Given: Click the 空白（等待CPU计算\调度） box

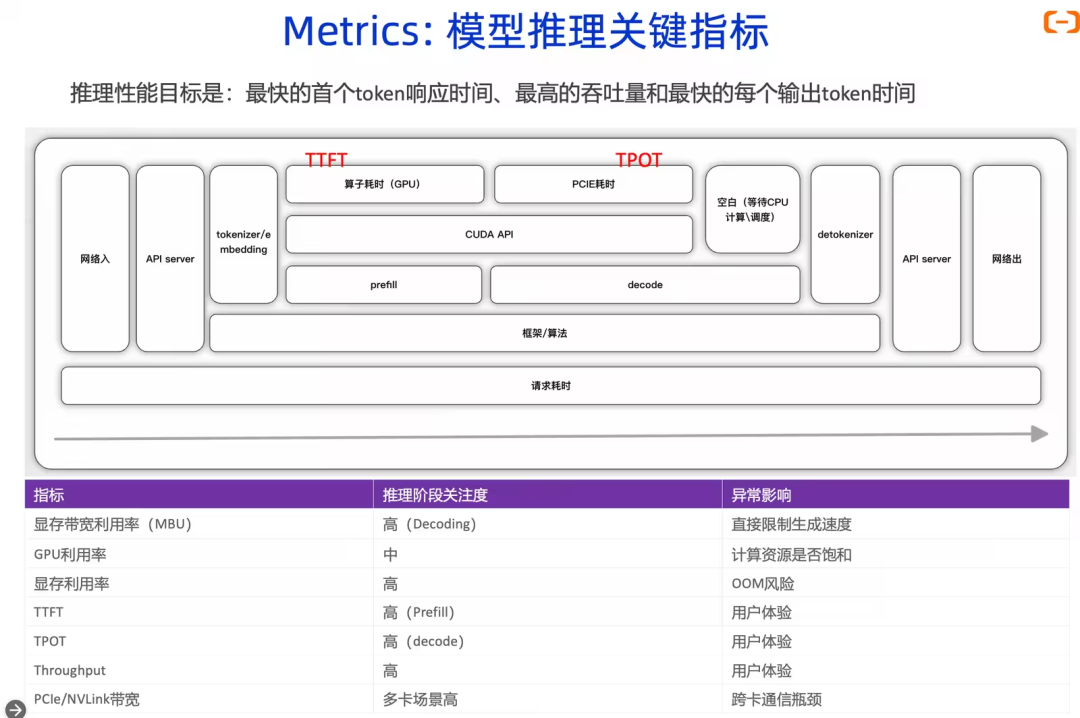Looking at the screenshot, I should coord(752,209).
